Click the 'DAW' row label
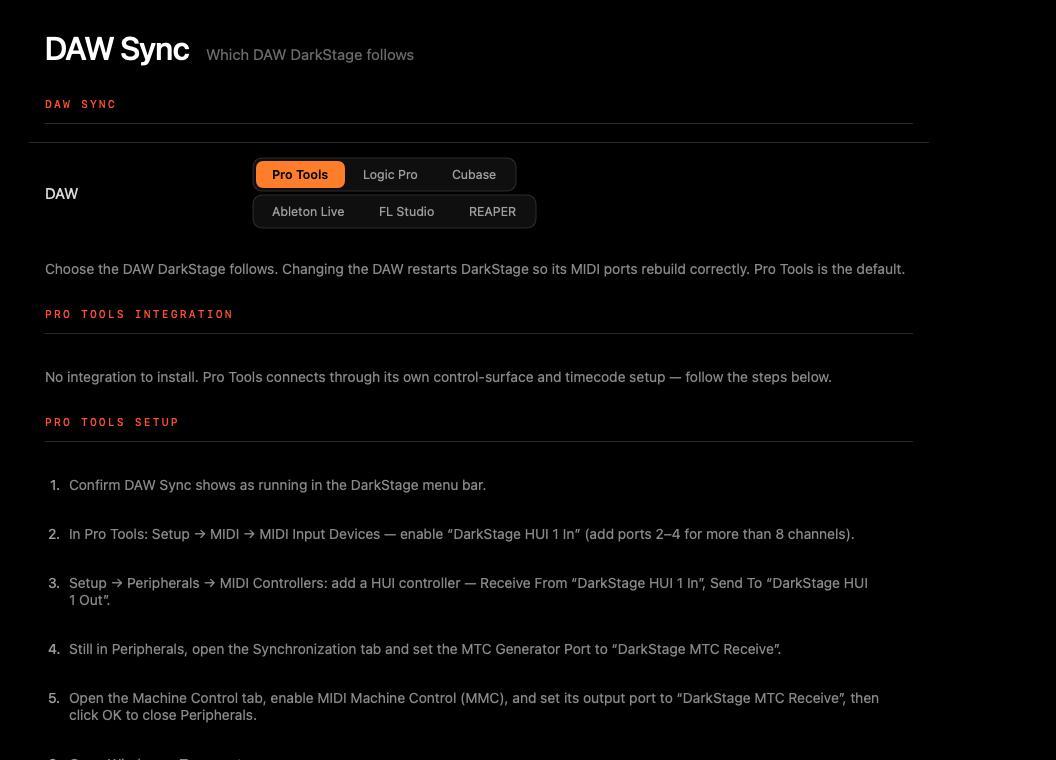 (x=61, y=194)
